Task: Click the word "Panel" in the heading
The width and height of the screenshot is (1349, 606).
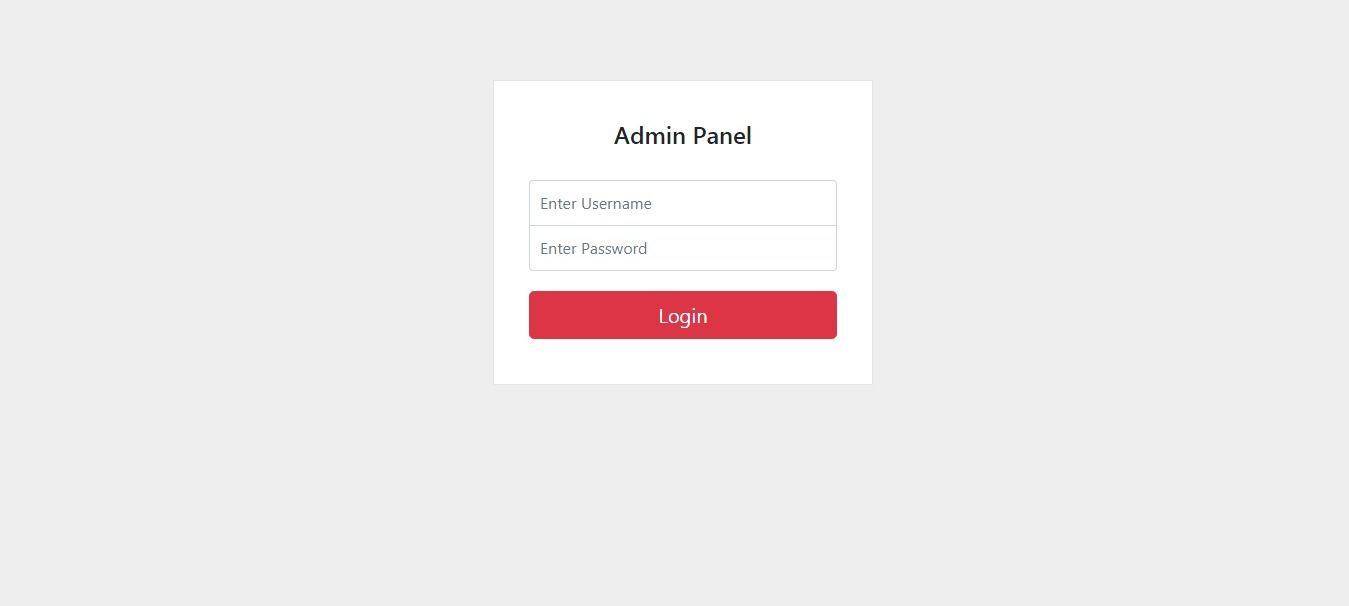Action: 722,136
